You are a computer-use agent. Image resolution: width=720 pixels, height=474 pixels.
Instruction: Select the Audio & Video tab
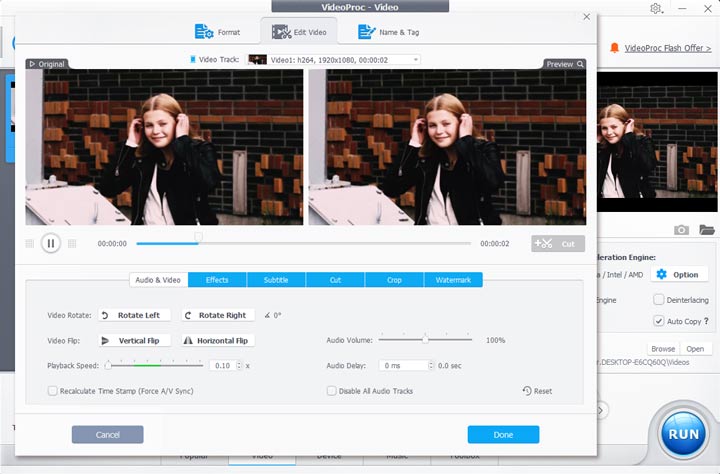point(158,280)
